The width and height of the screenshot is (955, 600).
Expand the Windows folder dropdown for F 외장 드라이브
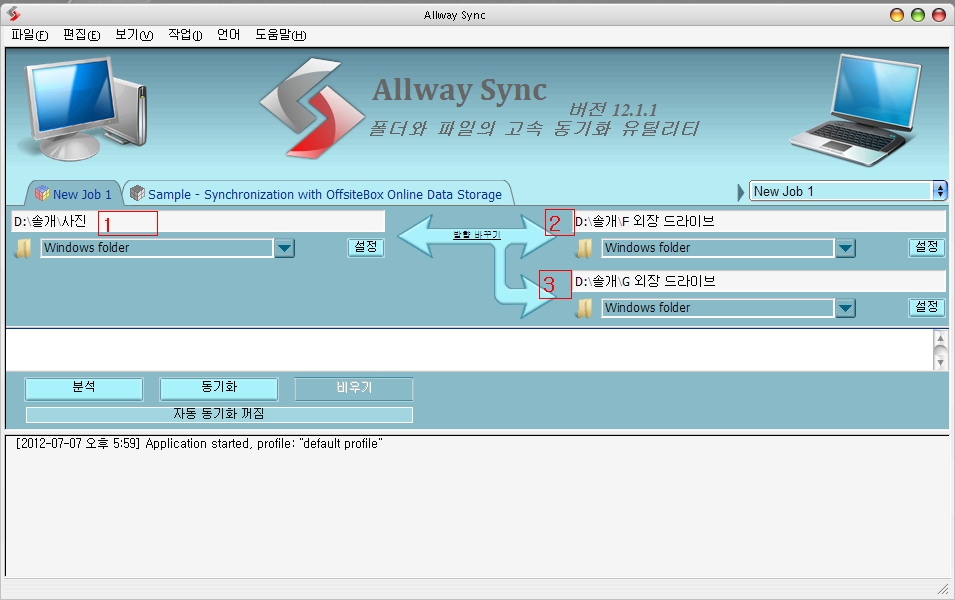point(845,248)
